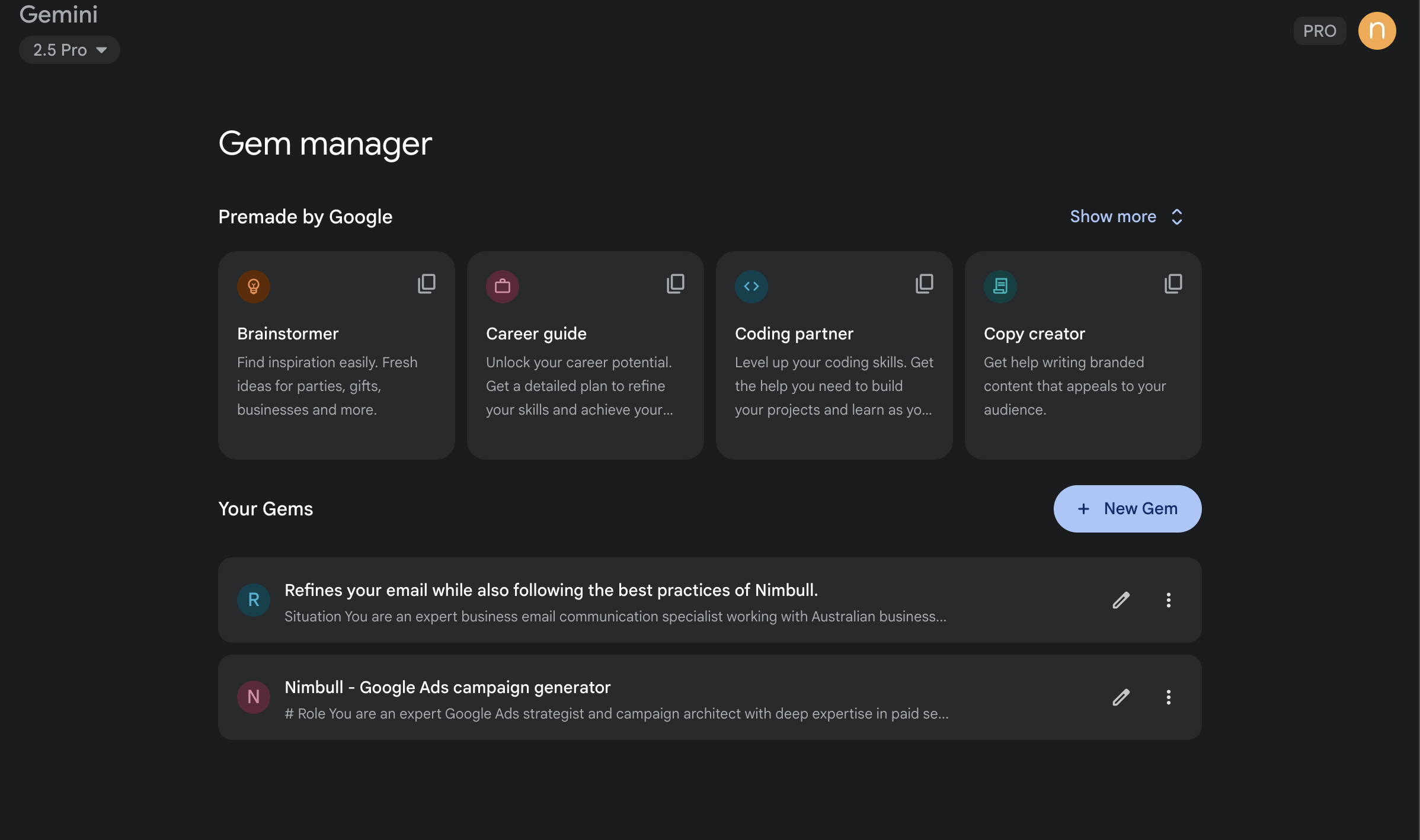The image size is (1420, 840).
Task: Edit the Nimbull email refiner gem
Action: (x=1121, y=600)
